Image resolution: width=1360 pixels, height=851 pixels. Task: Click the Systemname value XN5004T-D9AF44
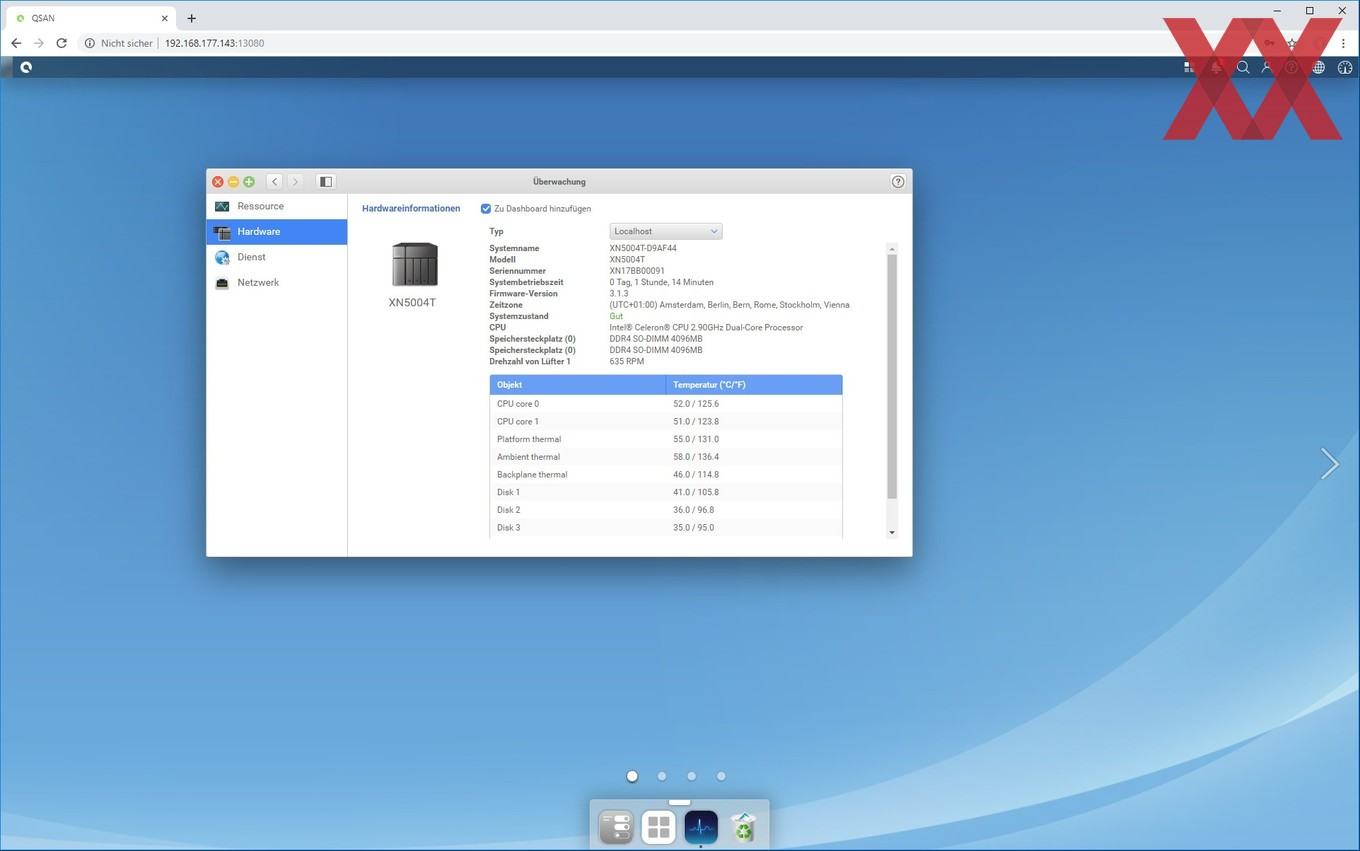tap(643, 248)
